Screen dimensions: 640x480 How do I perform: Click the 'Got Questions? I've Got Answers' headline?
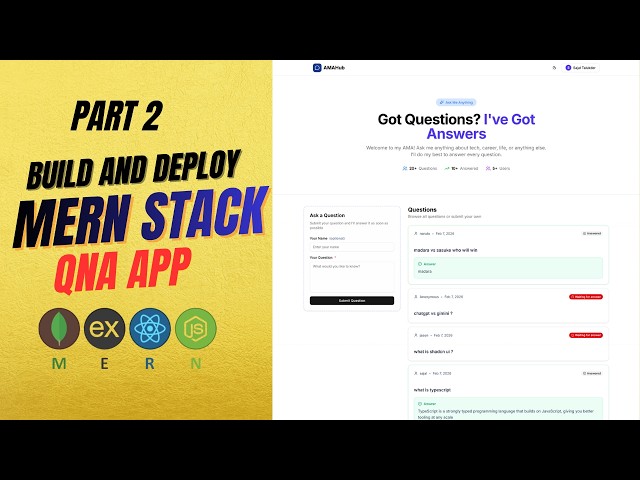click(456, 126)
